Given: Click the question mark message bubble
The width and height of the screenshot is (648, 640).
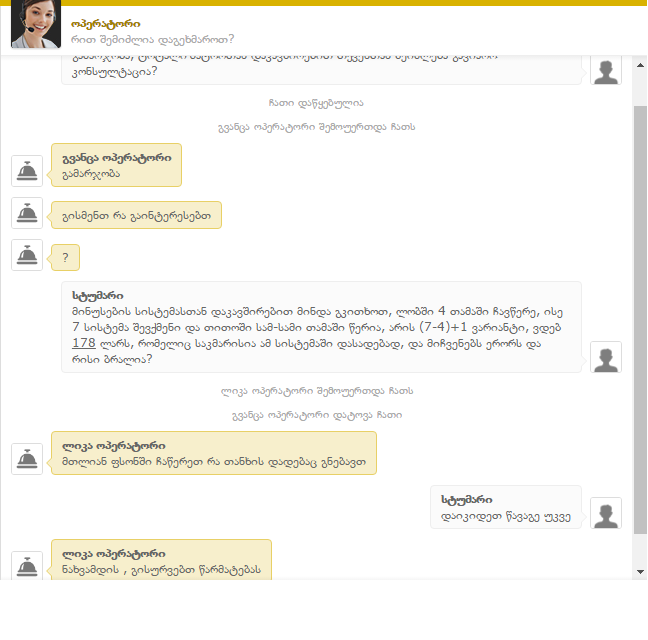Looking at the screenshot, I should [65, 257].
